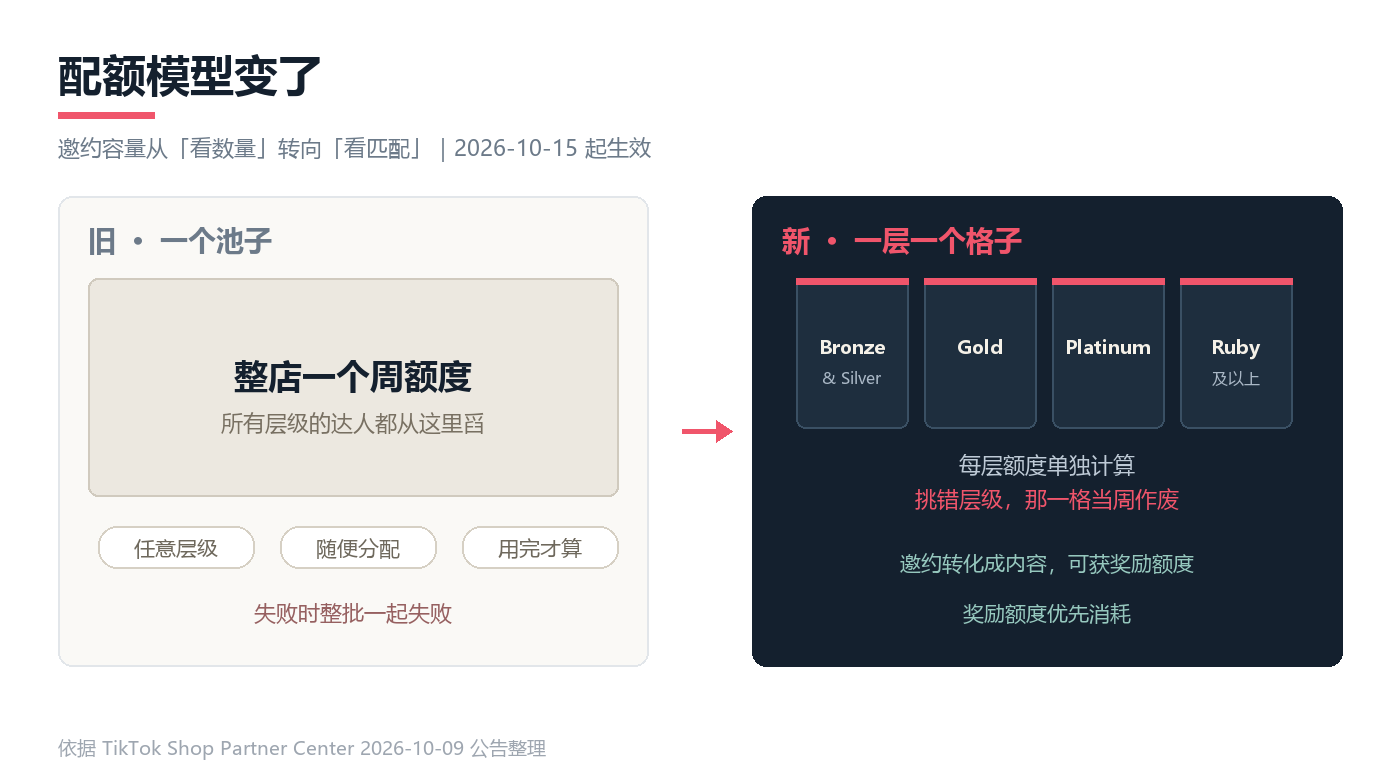Select the Bronze & Silver tier card

tap(852, 353)
